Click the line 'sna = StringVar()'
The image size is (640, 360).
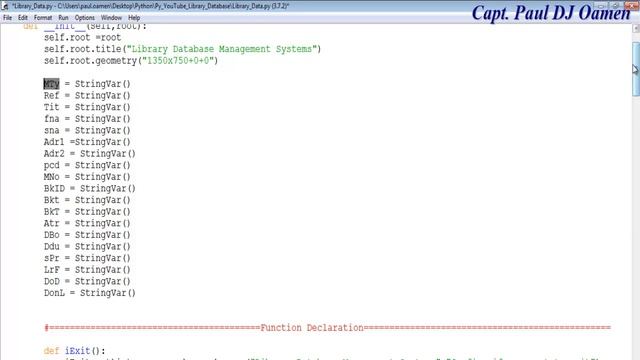[87, 131]
